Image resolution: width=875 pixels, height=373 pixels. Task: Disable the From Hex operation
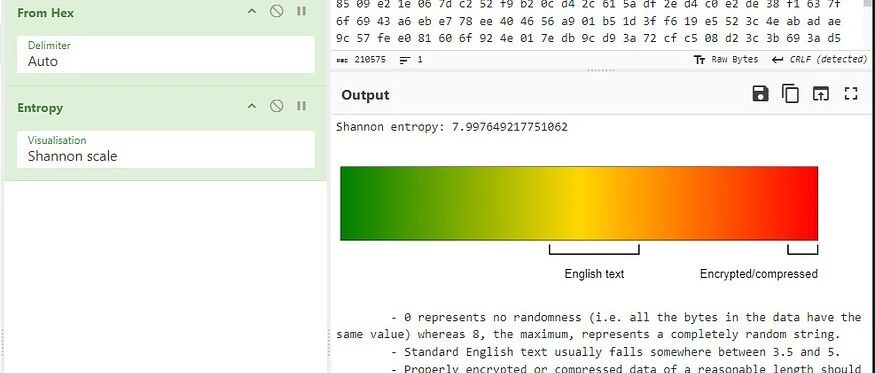pyautogui.click(x=276, y=11)
